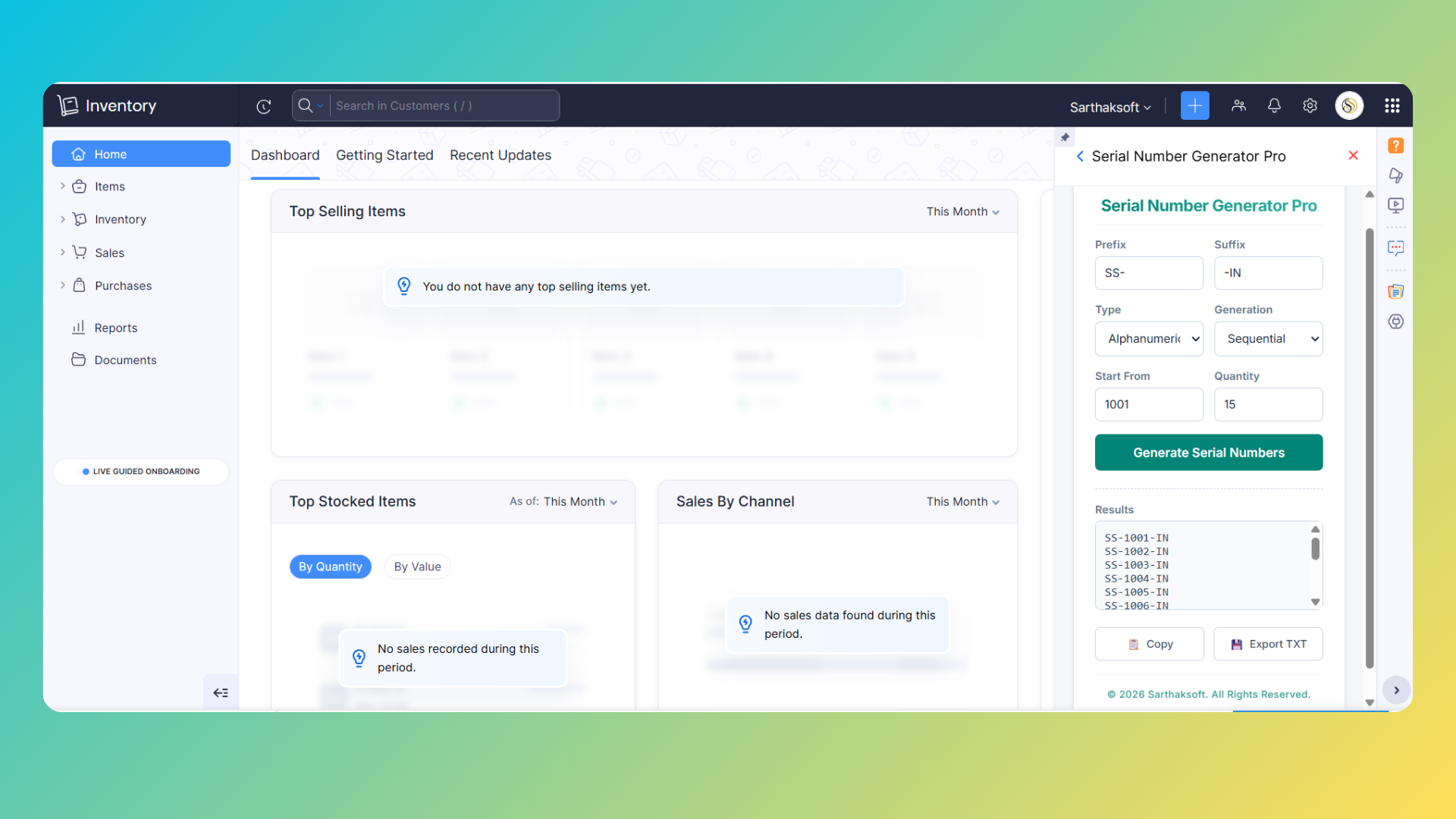
Task: Select the By Quantity toggle
Action: 330,566
